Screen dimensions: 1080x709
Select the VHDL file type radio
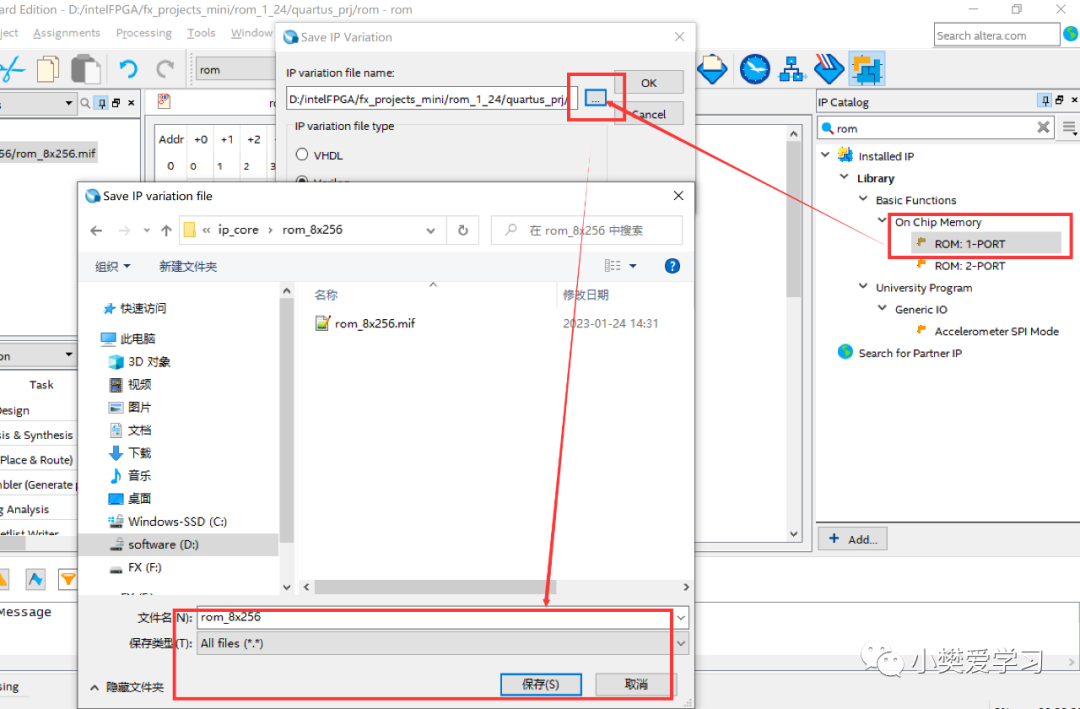(302, 155)
